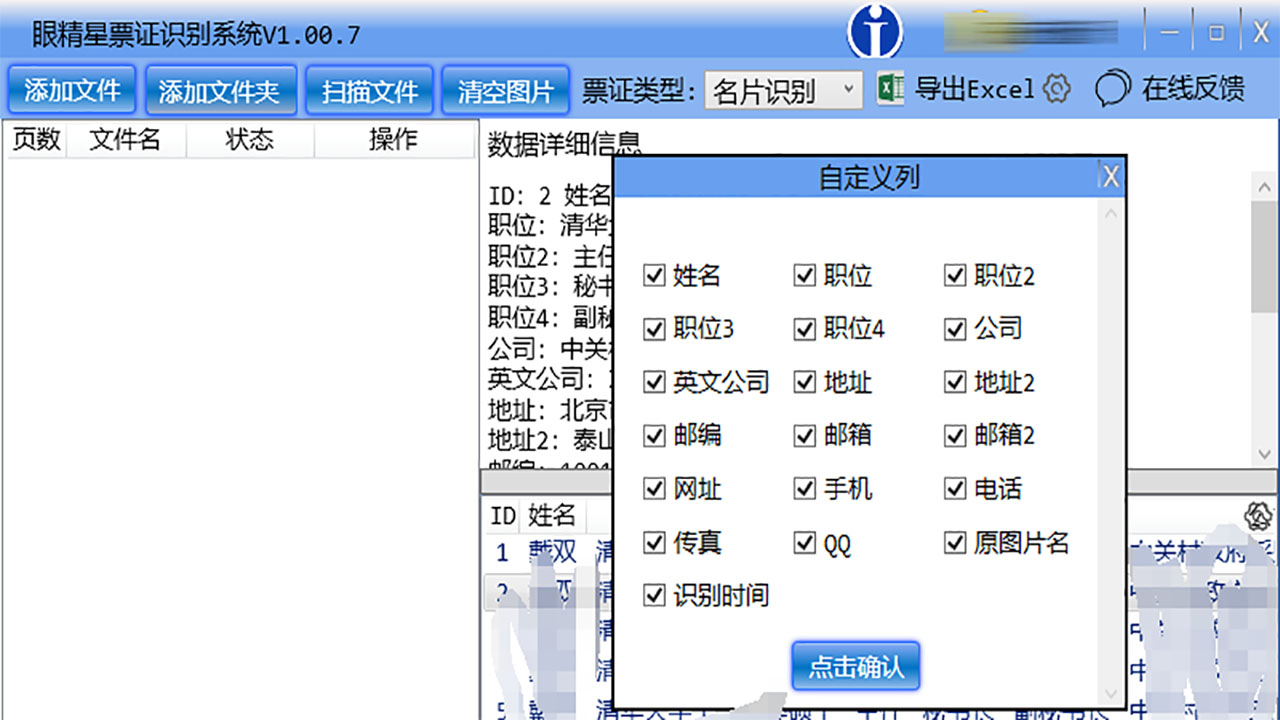
Task: Toggle the 职位3 checkbox
Action: pyautogui.click(x=654, y=328)
